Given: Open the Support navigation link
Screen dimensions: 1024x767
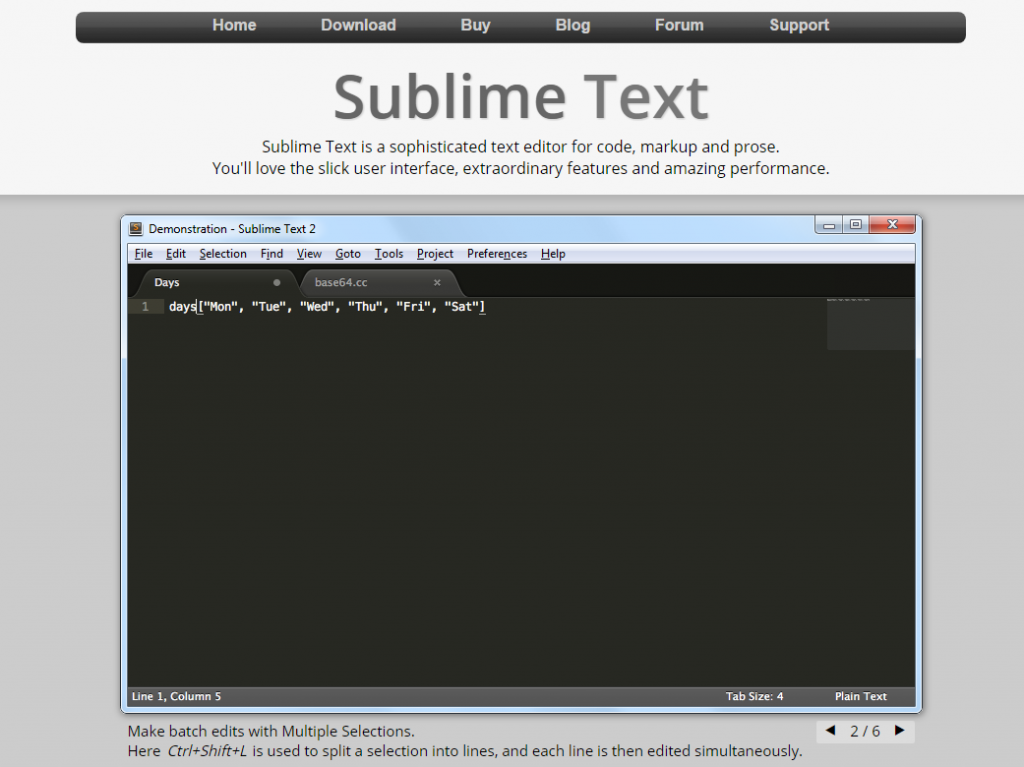Looking at the screenshot, I should (798, 26).
